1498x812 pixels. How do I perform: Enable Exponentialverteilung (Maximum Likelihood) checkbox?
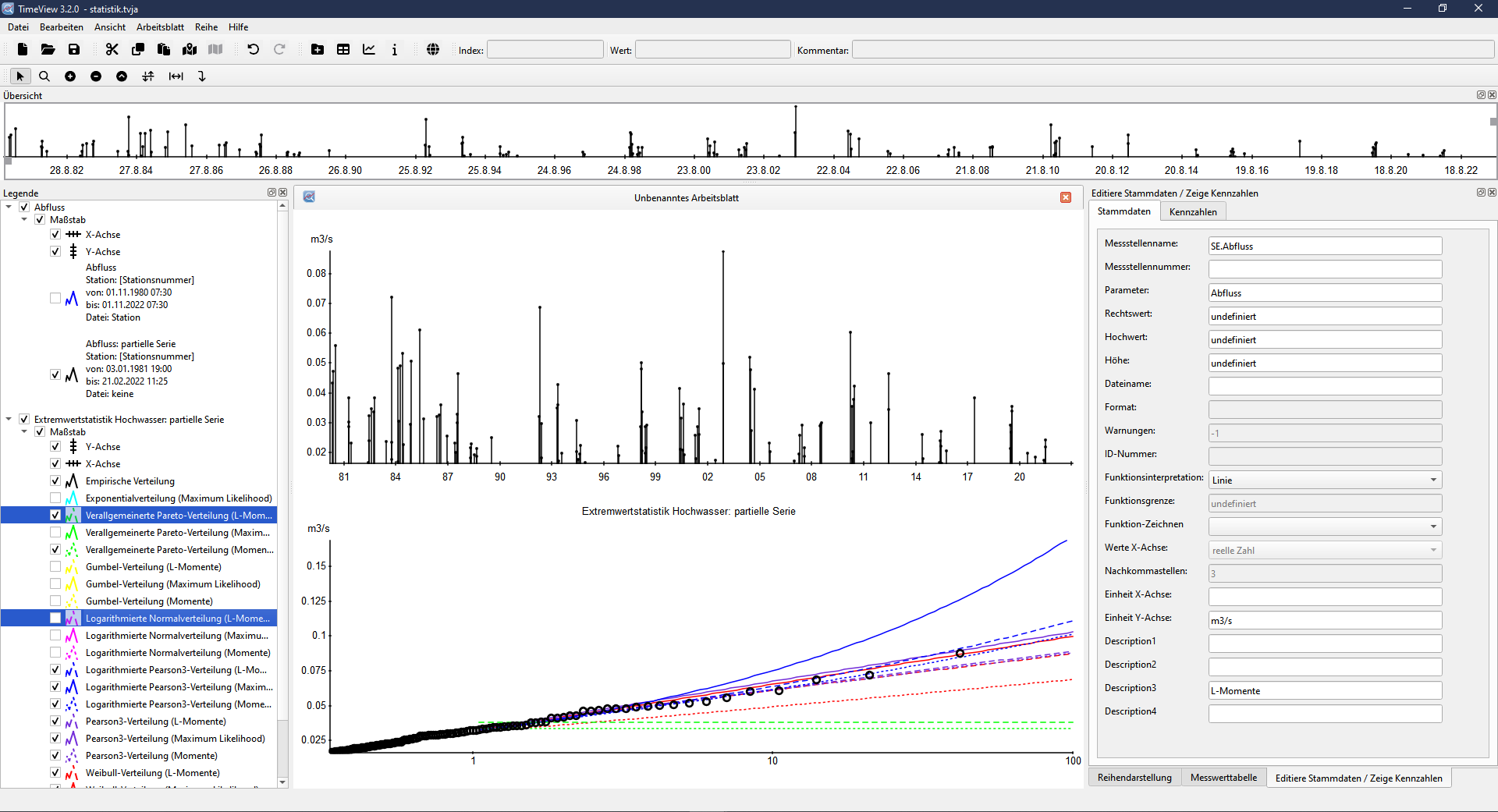pyautogui.click(x=55, y=498)
